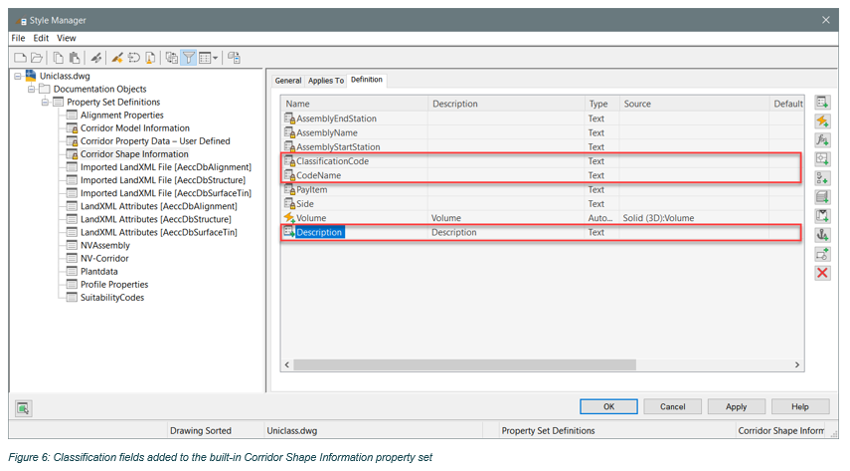Click the Open Drawing folder icon
The width and height of the screenshot is (850, 471).
pyautogui.click(x=37, y=58)
